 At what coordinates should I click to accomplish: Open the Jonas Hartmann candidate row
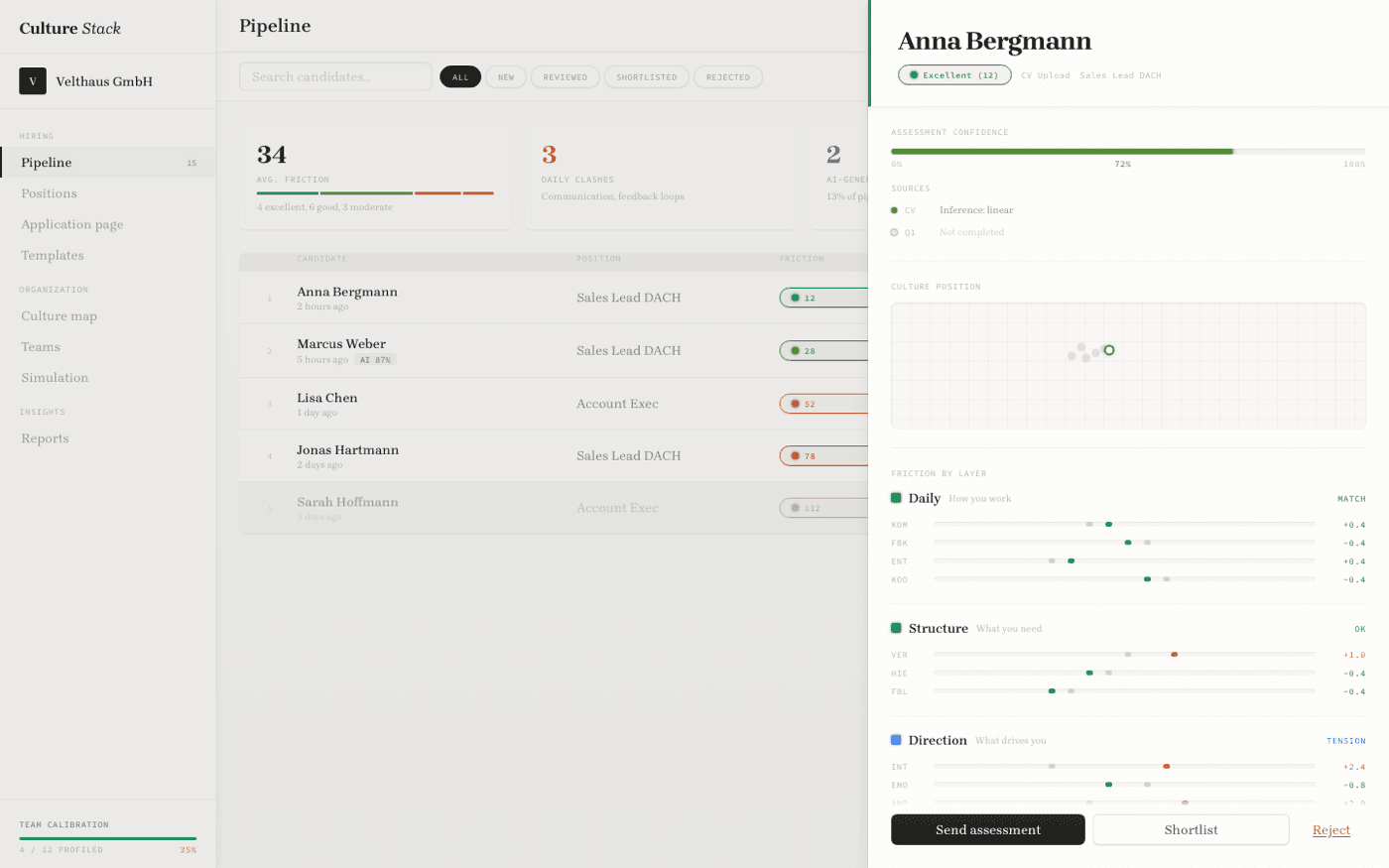tap(554, 456)
